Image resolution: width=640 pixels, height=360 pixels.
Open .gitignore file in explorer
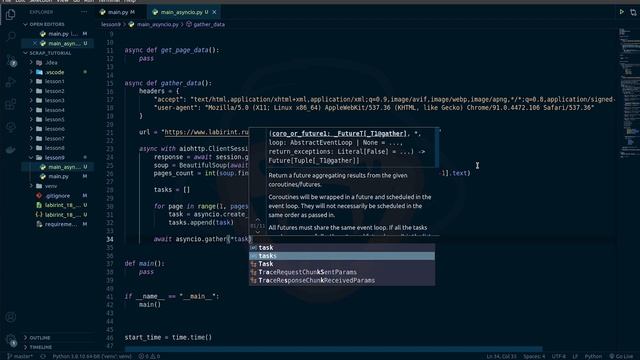coord(57,196)
